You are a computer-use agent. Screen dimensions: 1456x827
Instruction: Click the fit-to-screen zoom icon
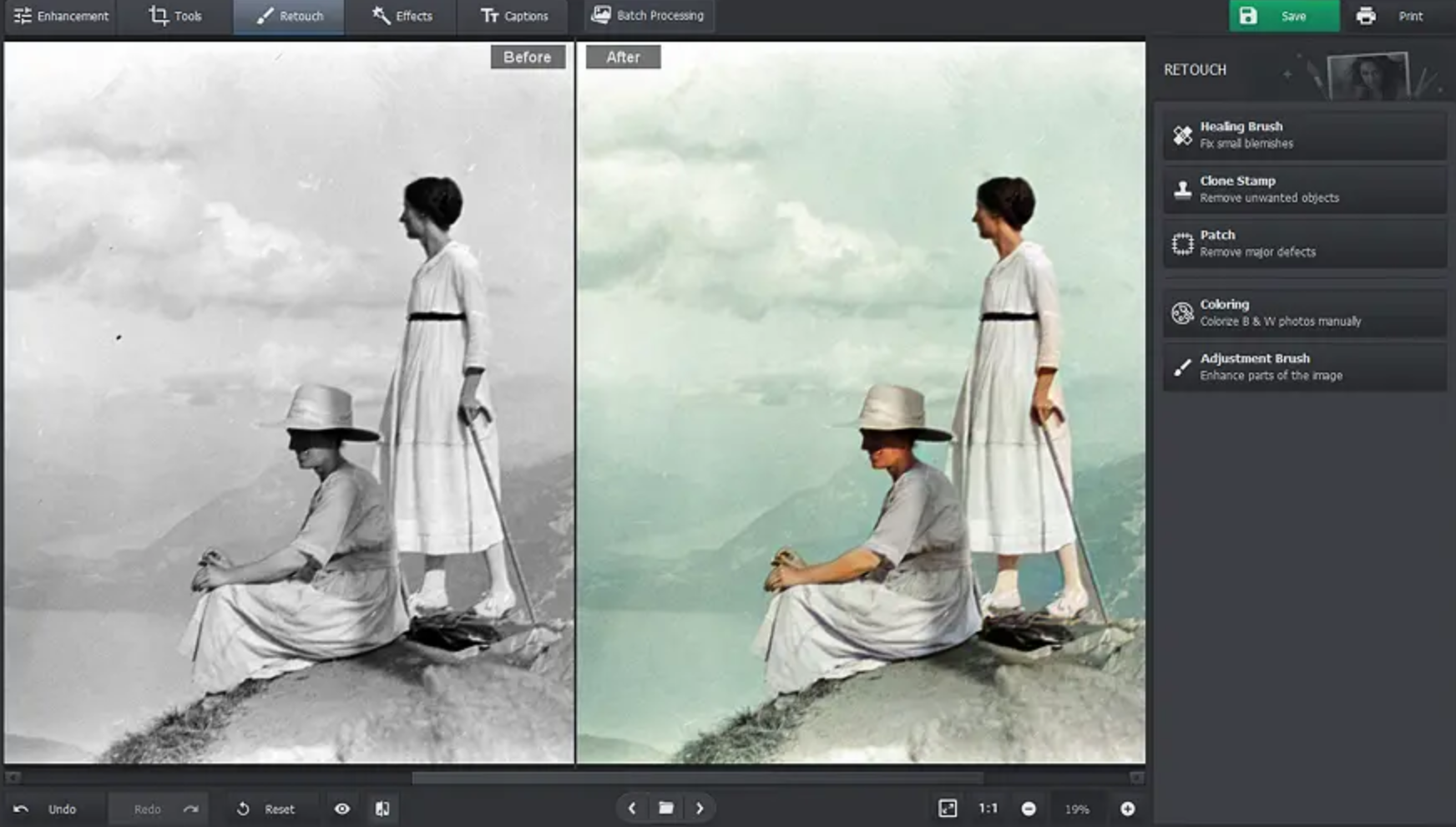(x=948, y=808)
